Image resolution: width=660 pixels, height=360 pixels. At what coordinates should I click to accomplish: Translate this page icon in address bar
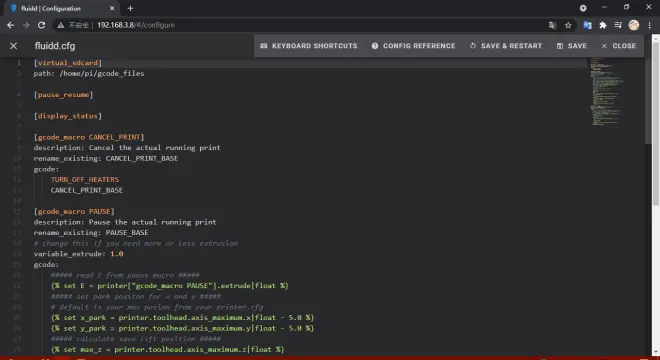tap(552, 25)
